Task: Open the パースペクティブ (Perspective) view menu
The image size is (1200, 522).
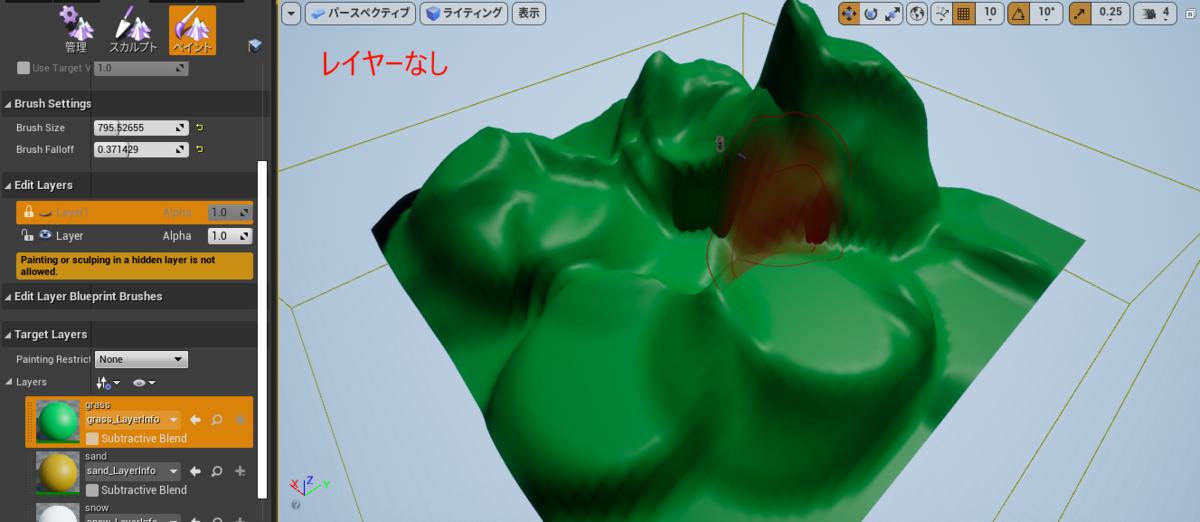Action: click(x=361, y=13)
